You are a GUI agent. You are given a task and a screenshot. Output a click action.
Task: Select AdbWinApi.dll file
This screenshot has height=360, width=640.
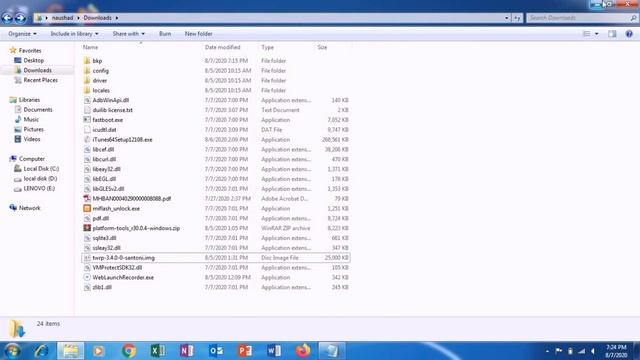point(111,100)
